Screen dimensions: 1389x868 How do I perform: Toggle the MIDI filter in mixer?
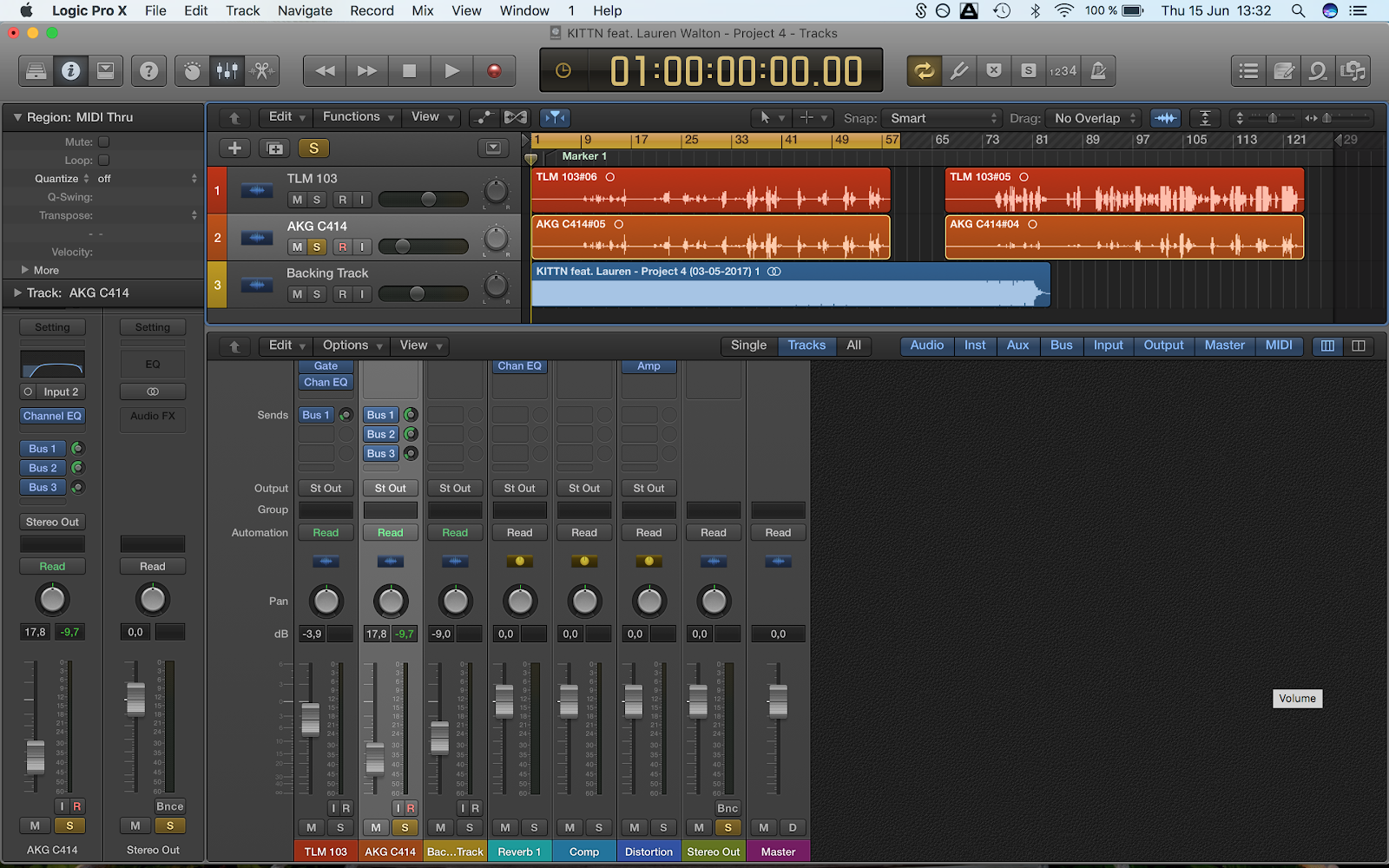tap(1279, 345)
